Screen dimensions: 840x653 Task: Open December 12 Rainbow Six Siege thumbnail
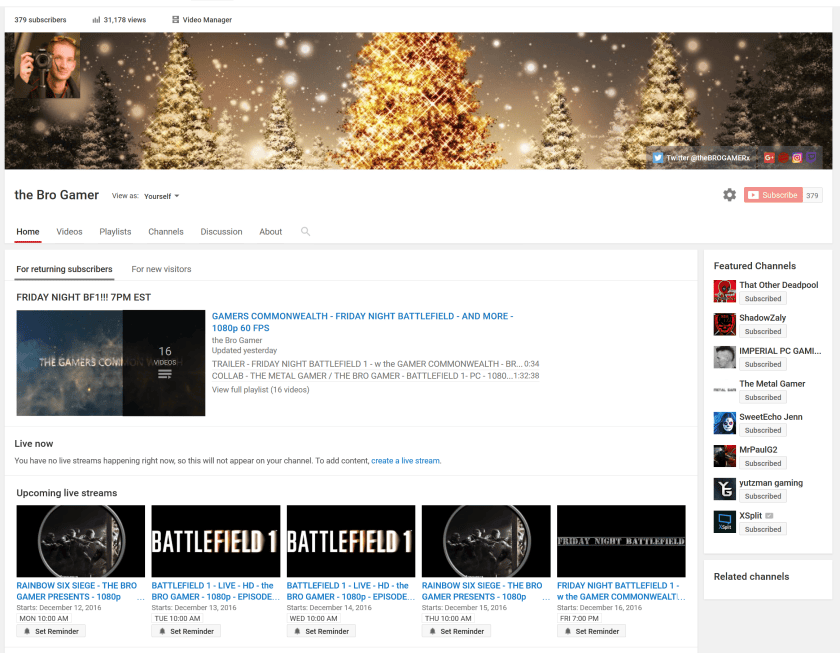[80, 541]
